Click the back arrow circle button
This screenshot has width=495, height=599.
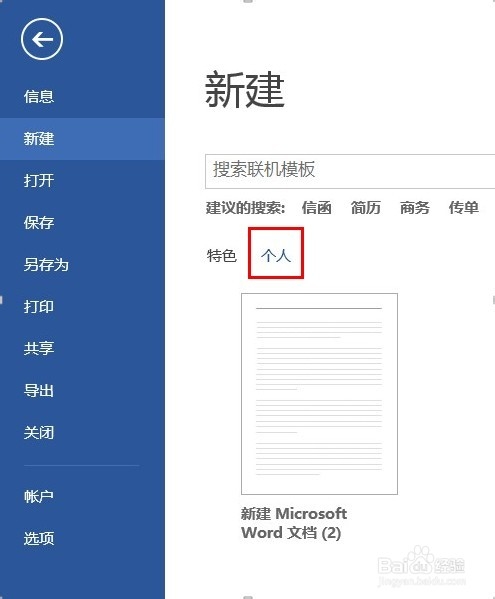(x=42, y=39)
